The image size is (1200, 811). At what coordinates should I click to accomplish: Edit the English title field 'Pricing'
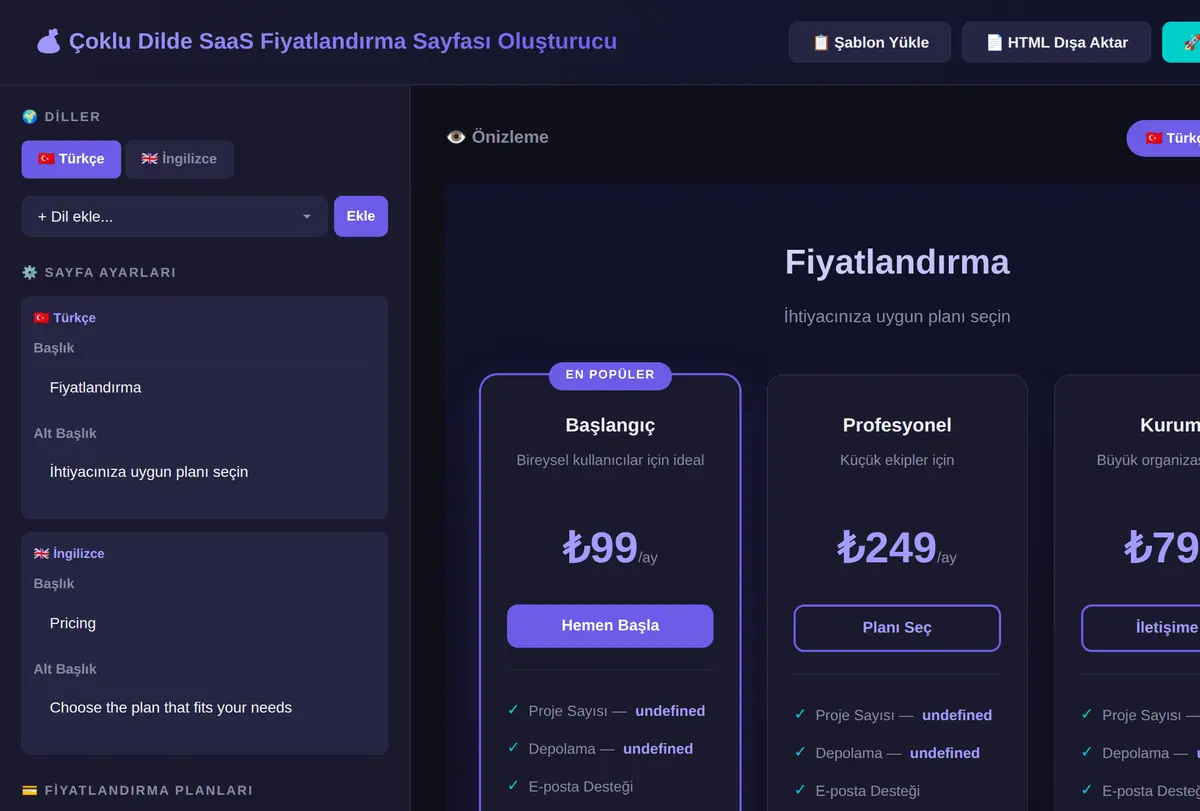tap(204, 623)
